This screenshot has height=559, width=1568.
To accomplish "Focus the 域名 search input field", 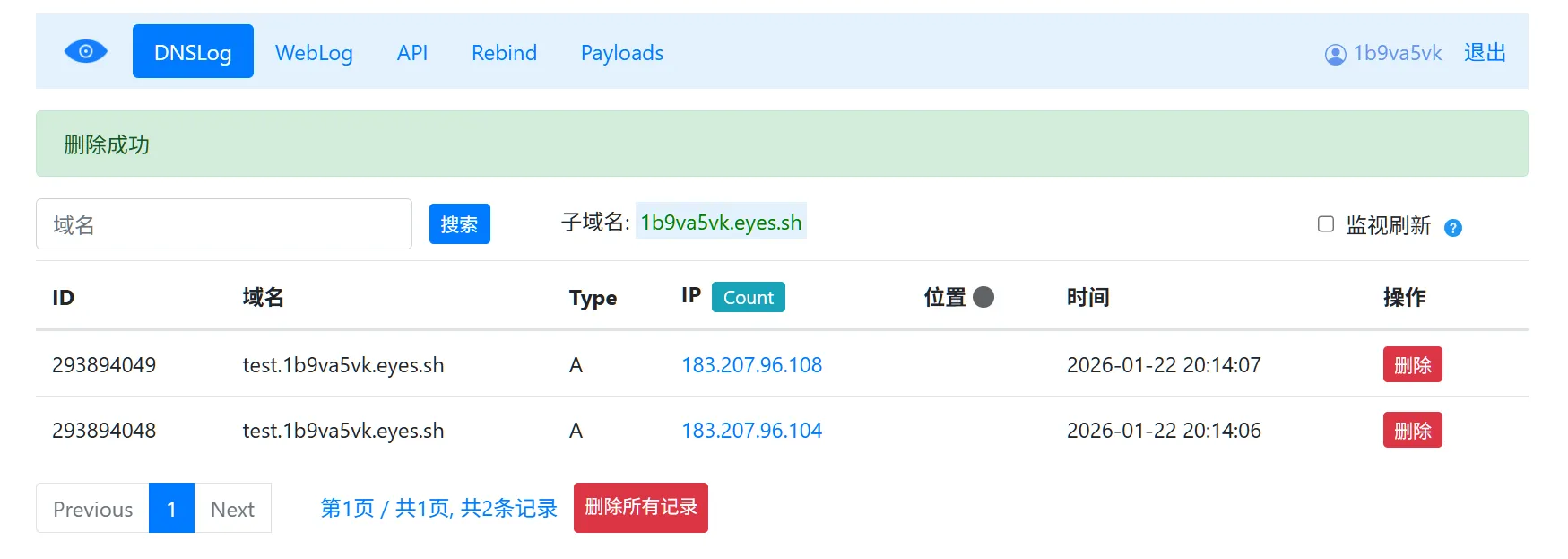I will pos(223,224).
